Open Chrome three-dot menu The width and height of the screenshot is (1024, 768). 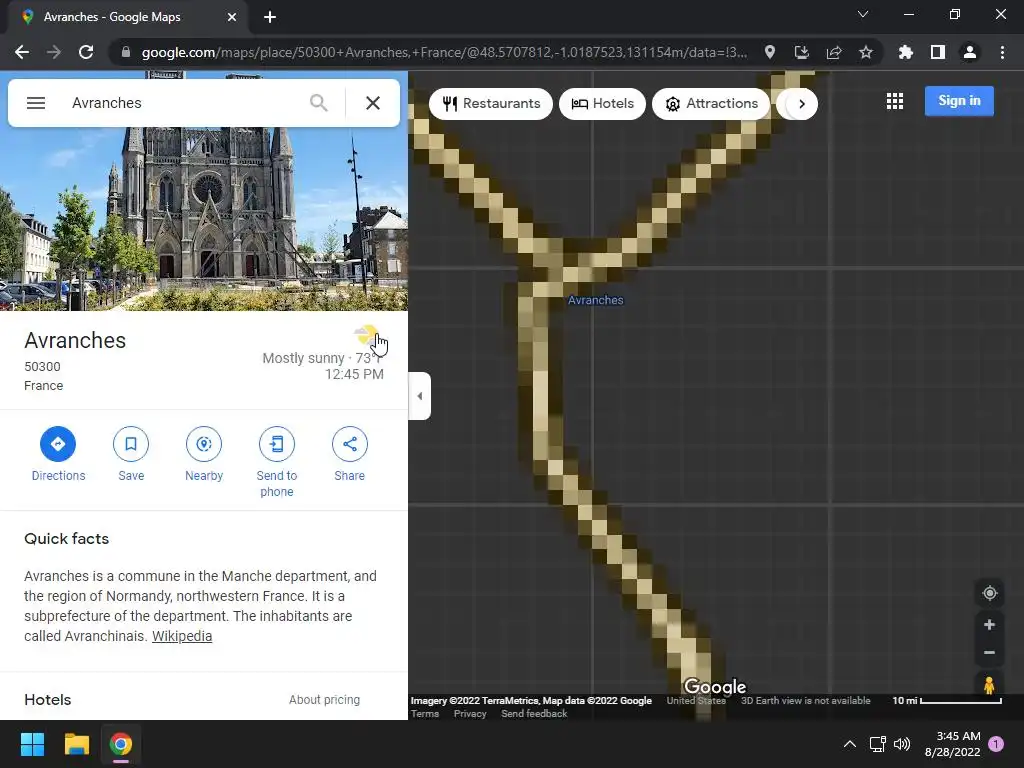[x=1002, y=52]
